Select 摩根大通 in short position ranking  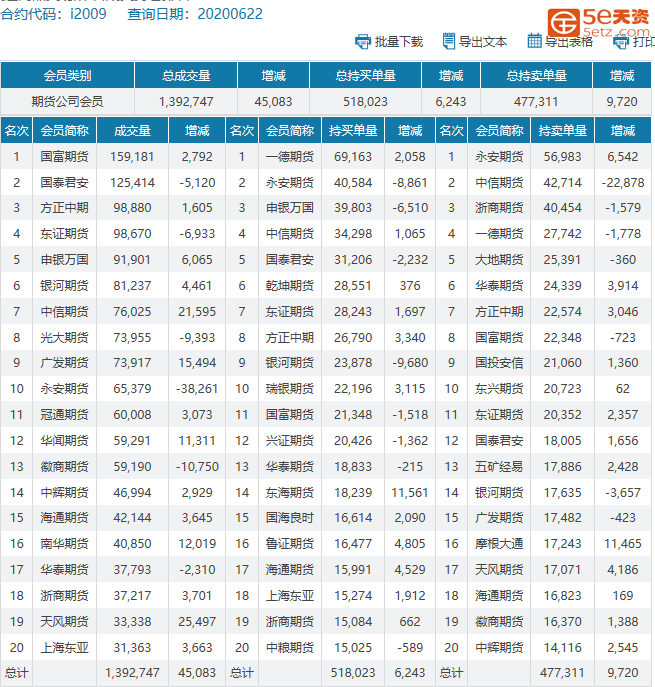click(499, 544)
